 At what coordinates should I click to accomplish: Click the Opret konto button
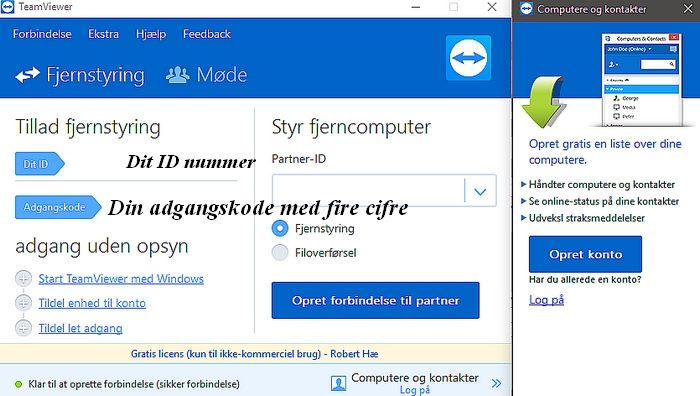point(585,254)
